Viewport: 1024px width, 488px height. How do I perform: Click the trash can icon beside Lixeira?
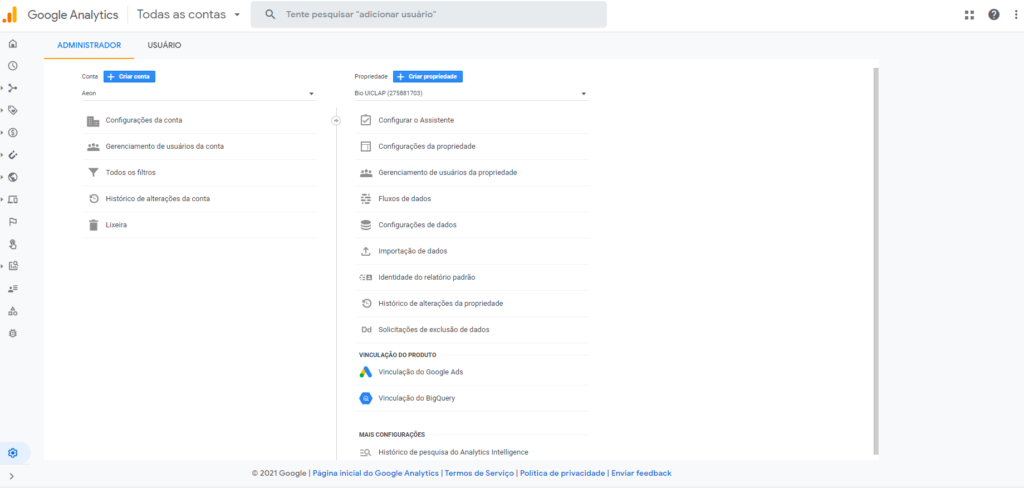pos(93,225)
